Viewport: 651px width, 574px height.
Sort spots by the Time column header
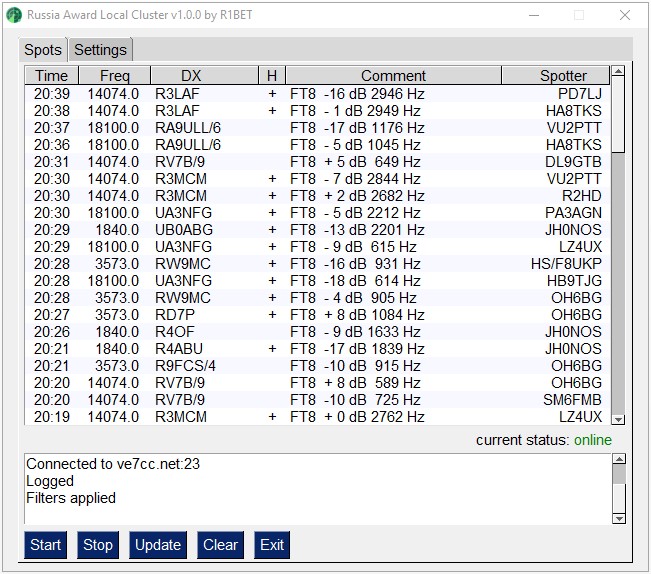(51, 76)
